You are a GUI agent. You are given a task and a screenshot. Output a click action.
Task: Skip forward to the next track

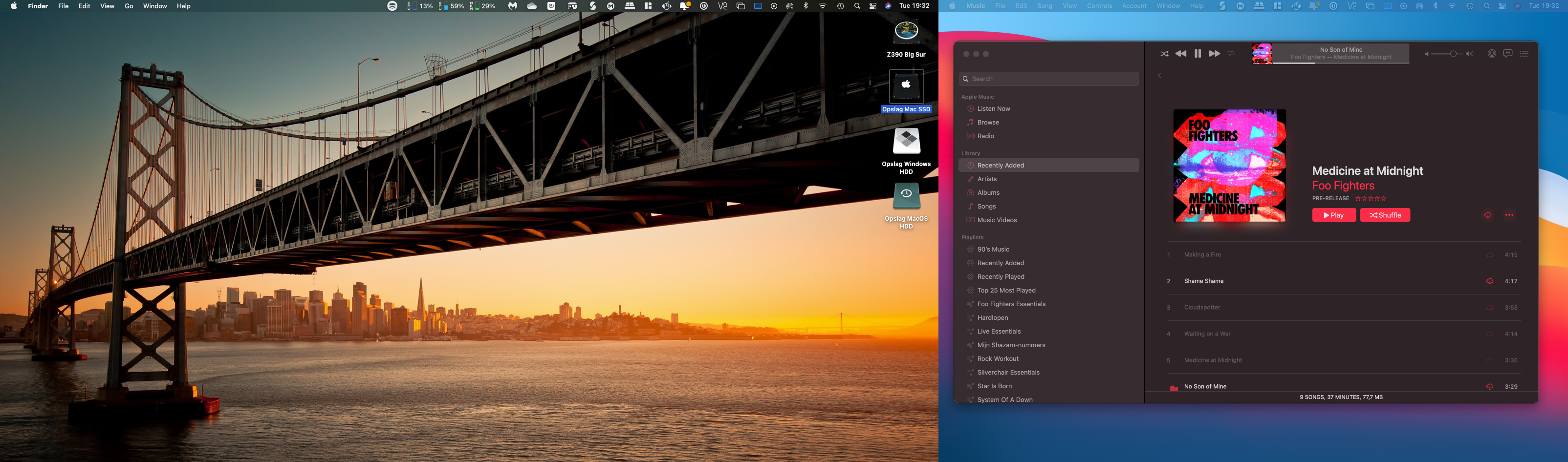pos(1214,54)
